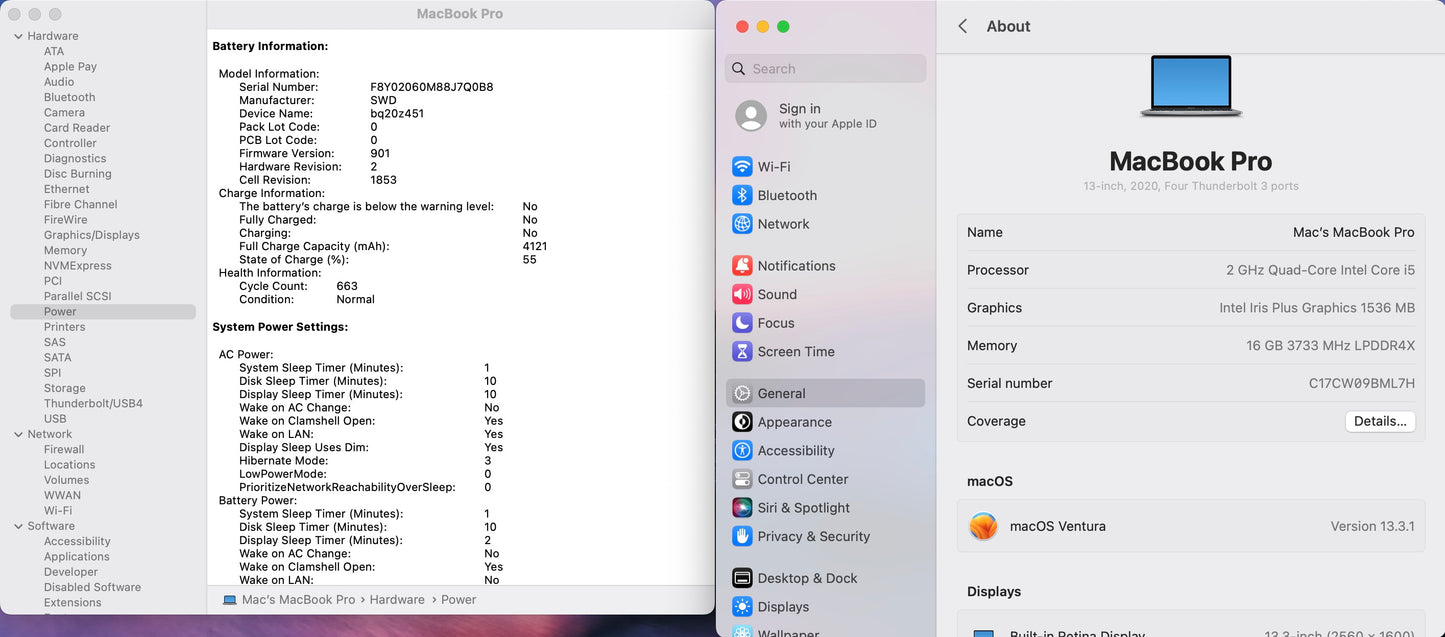The image size is (1445, 637).
Task: Go back using the About back chevron
Action: point(962,27)
